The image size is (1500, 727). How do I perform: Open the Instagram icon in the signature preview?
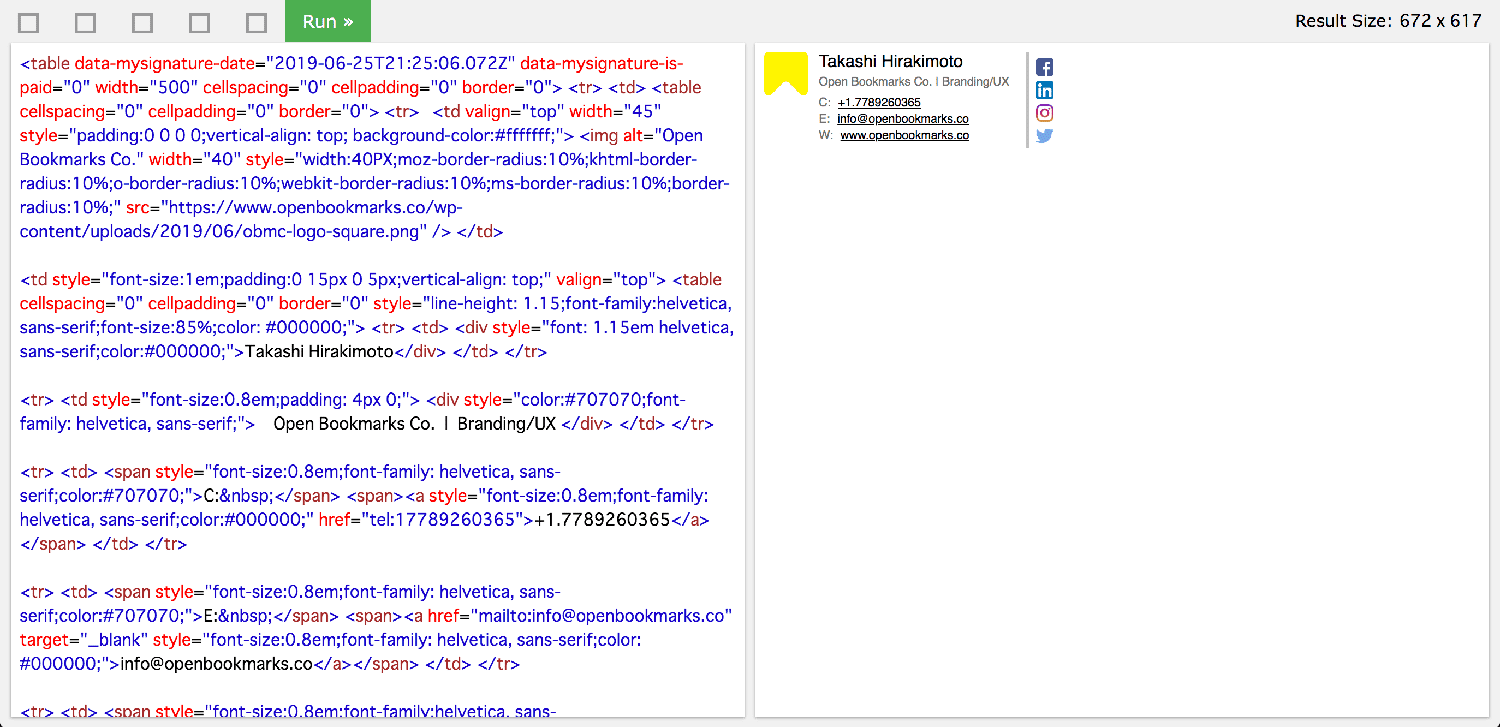click(1044, 113)
